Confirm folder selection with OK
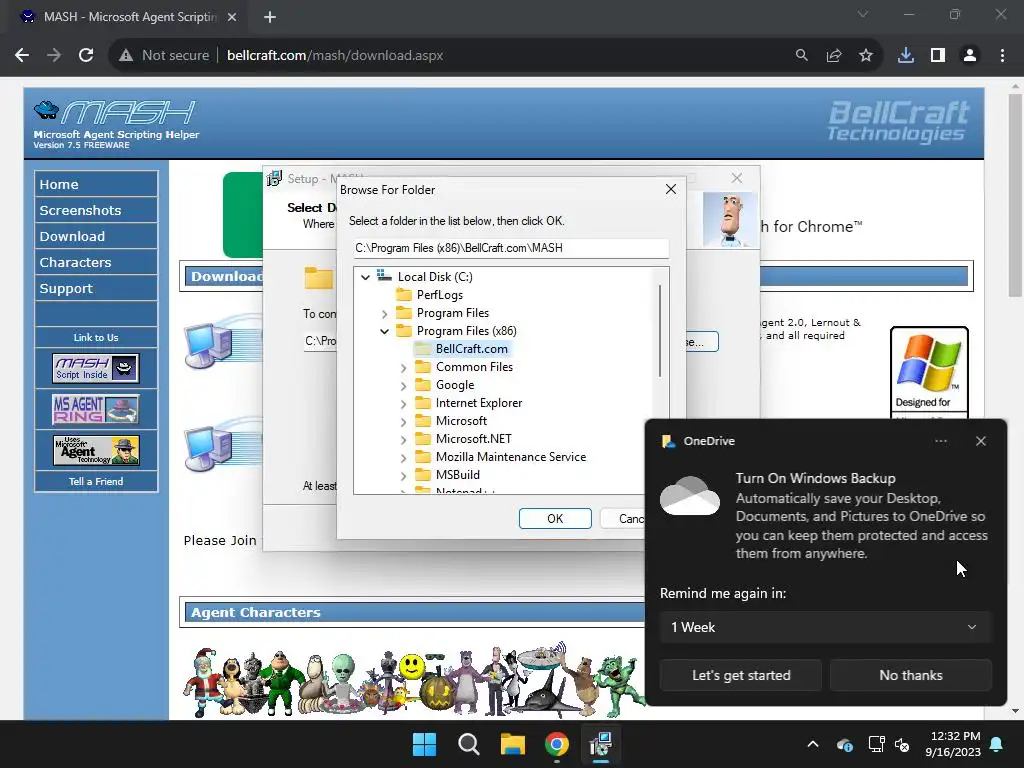 555,519
